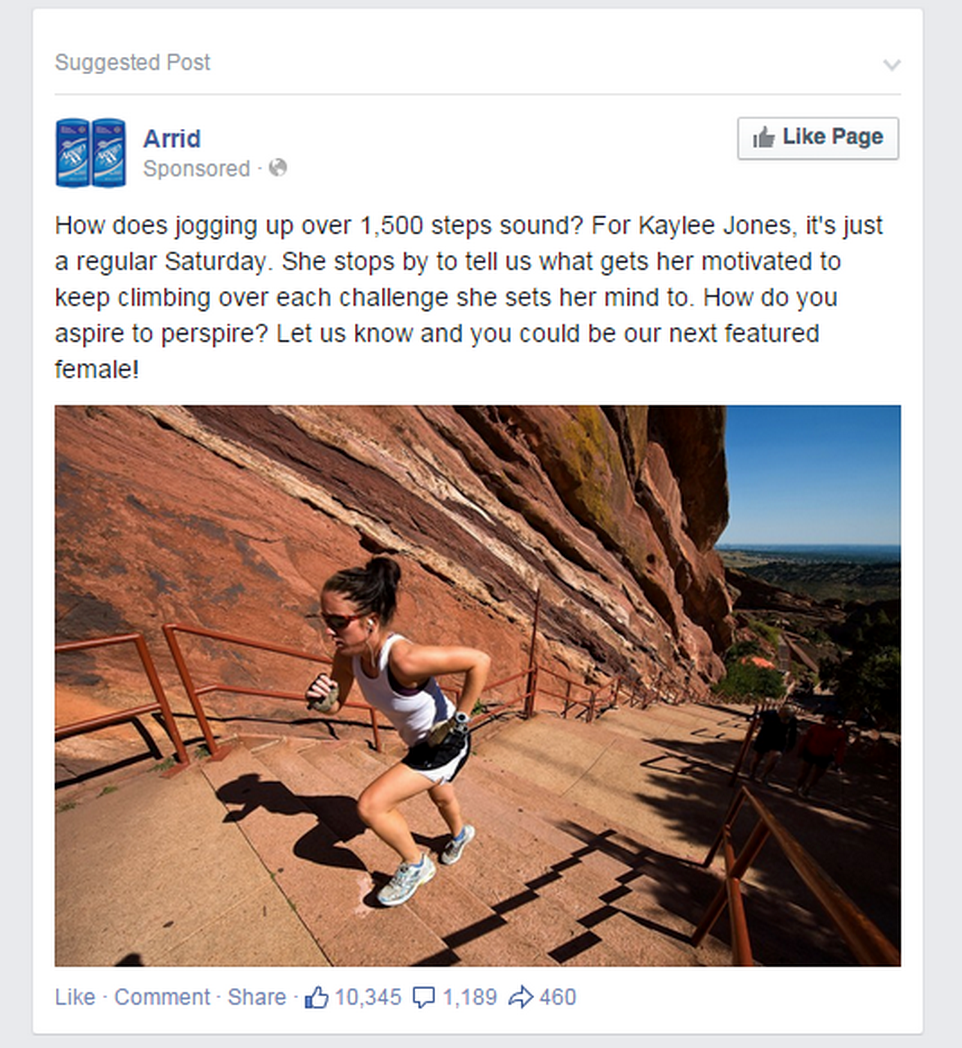This screenshot has height=1048, width=962.
Task: Click the thumbs-up icon inside Like Page
Action: (x=763, y=137)
